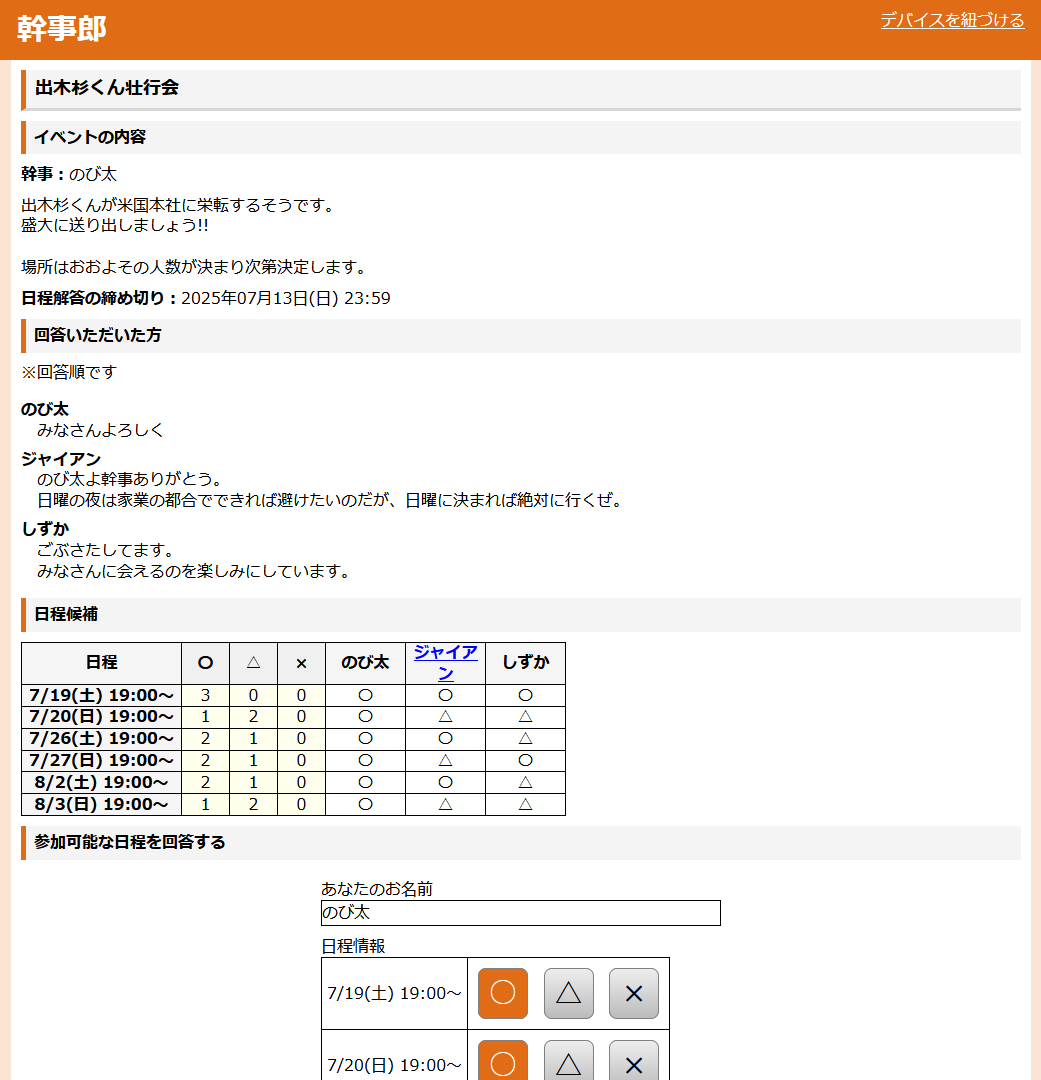The image size is (1041, 1080).
Task: Choose △ for 7/20(日) in the answer form
Action: click(569, 1062)
